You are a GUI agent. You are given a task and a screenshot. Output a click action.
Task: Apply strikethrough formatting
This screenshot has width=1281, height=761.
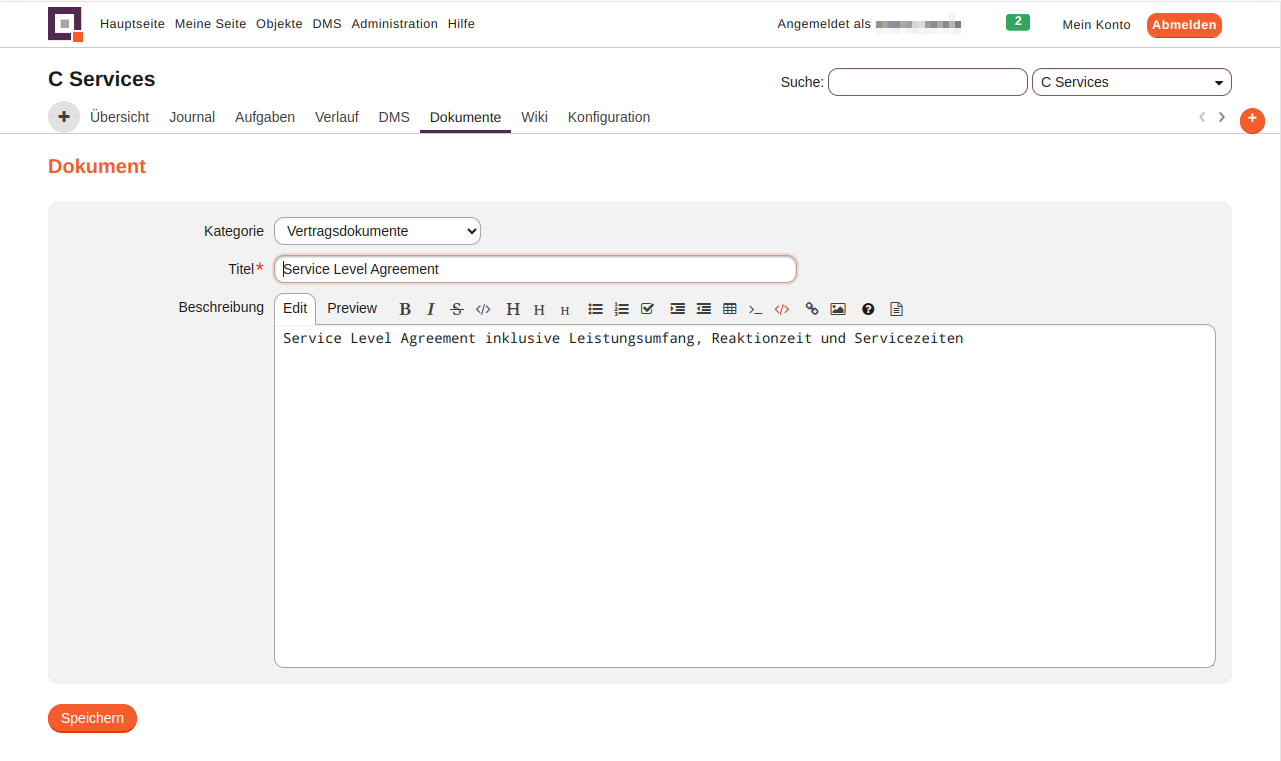pyautogui.click(x=456, y=309)
